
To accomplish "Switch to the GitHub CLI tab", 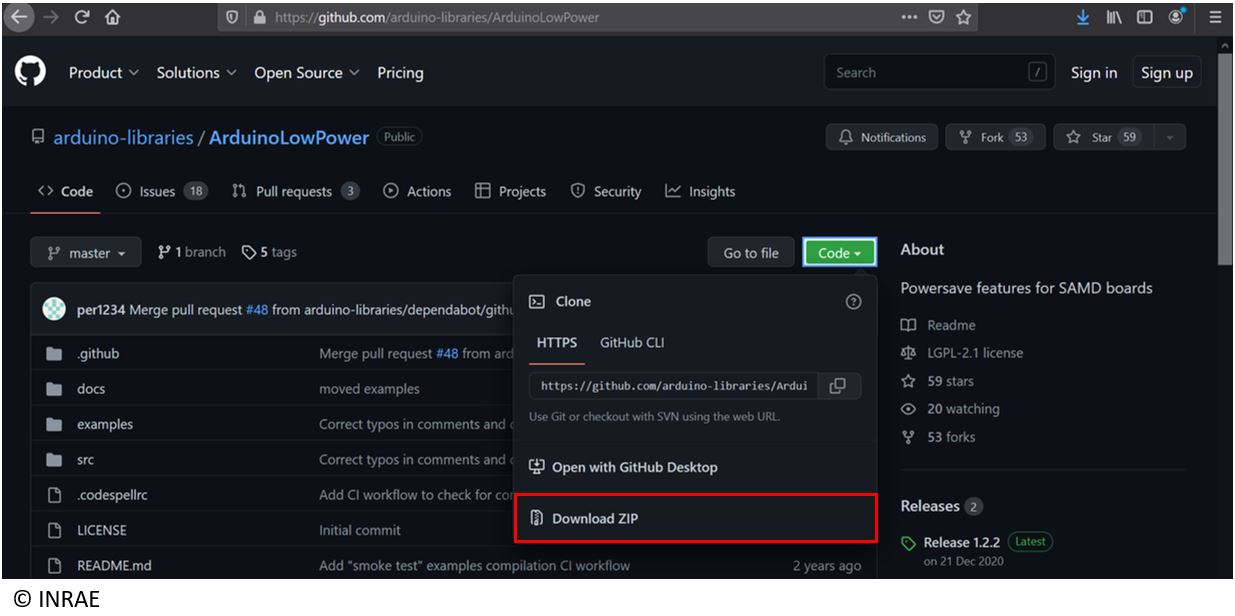I will pyautogui.click(x=631, y=343).
